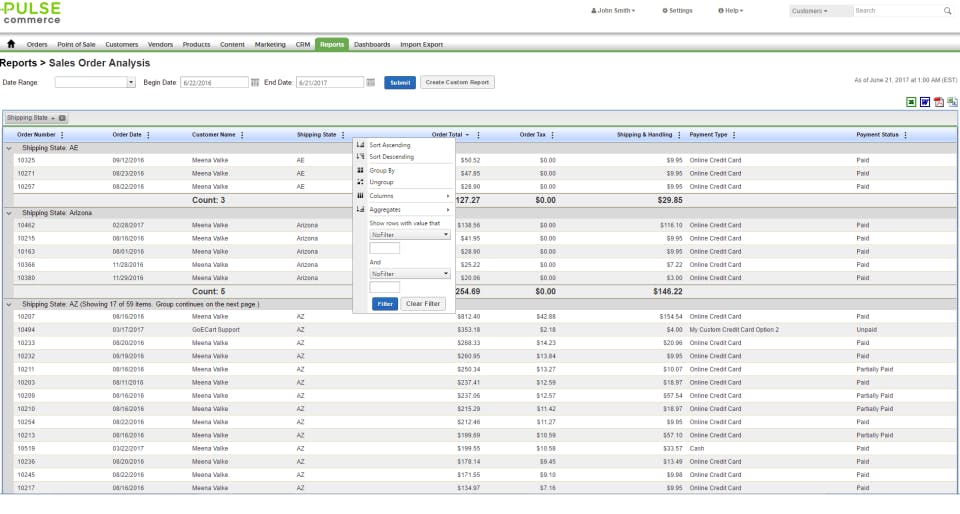Click the Begin Date input field
This screenshot has width=960, height=514.
pos(214,82)
